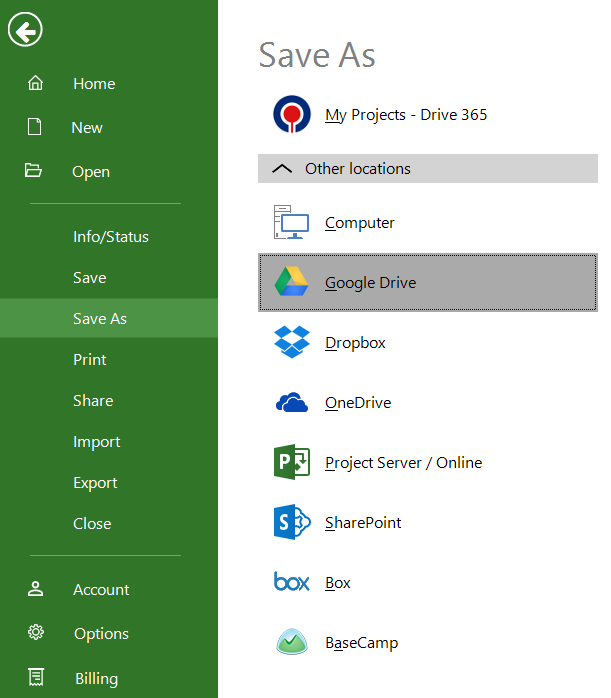Click the Options gear icon
This screenshot has width=611, height=698.
click(x=36, y=632)
